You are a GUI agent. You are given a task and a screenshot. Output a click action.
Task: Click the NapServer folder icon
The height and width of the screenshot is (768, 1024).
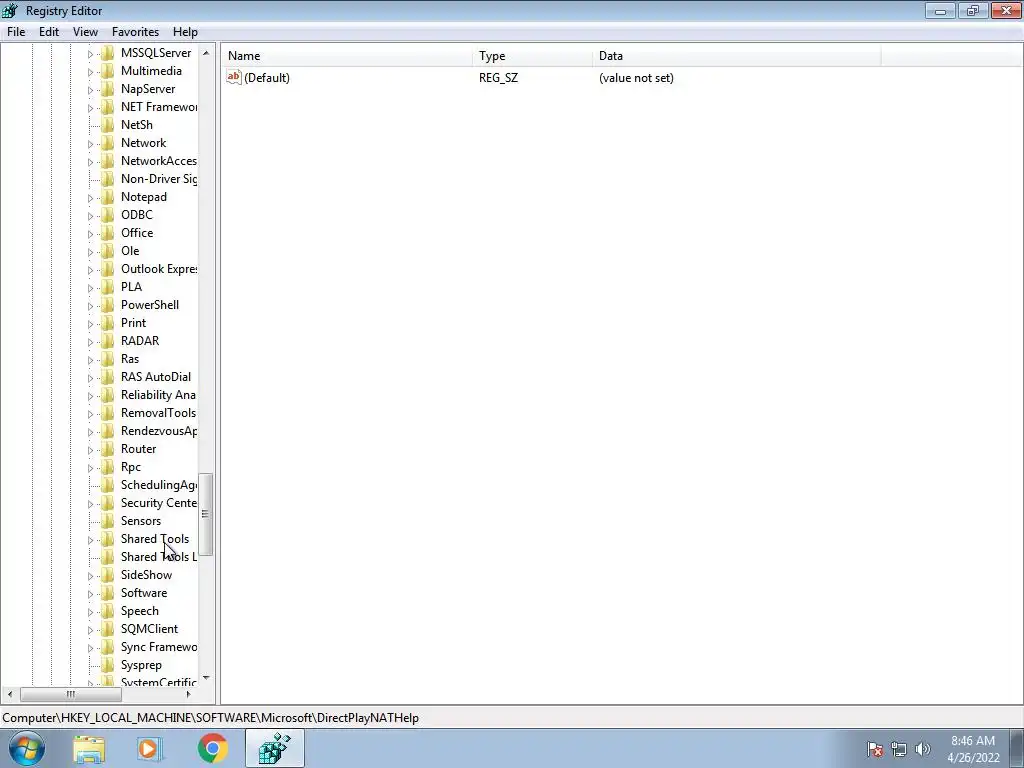[108, 89]
